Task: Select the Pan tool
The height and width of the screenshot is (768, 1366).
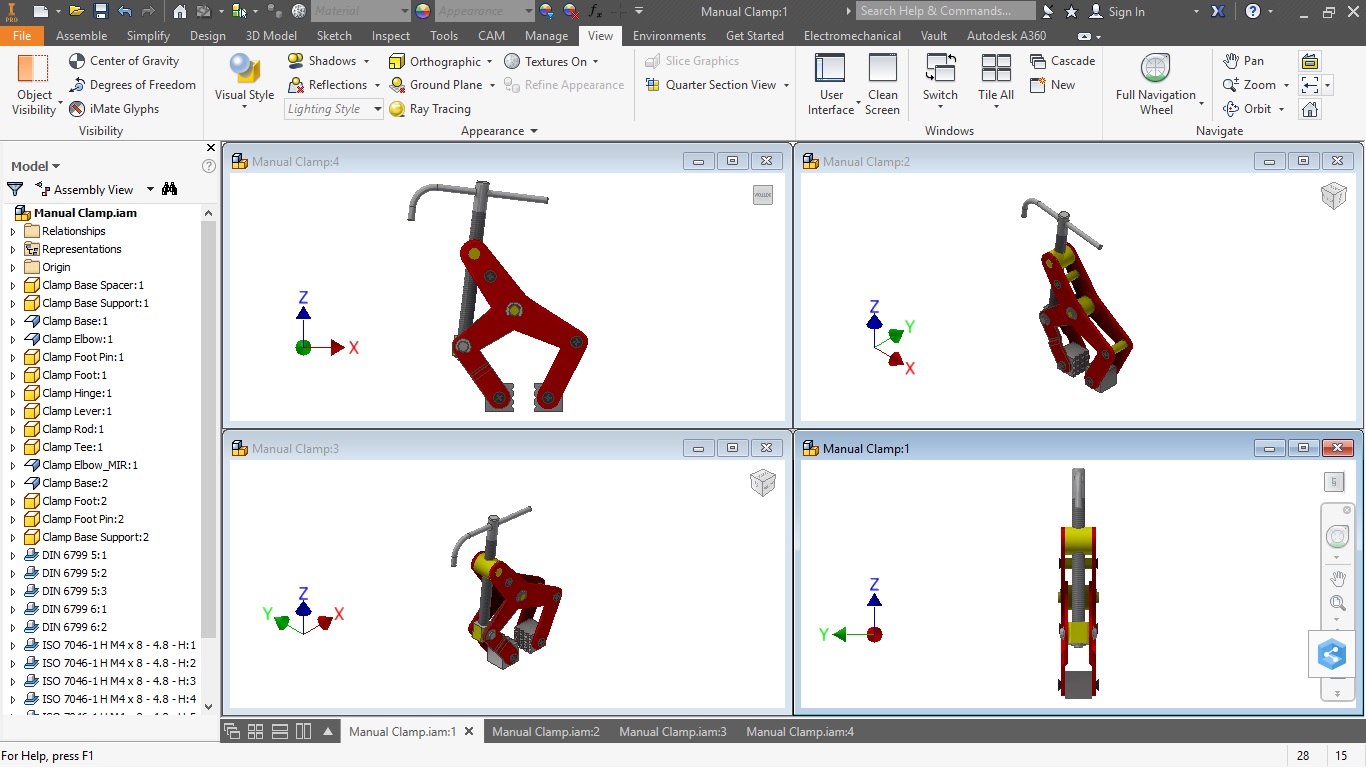Action: [x=1243, y=61]
